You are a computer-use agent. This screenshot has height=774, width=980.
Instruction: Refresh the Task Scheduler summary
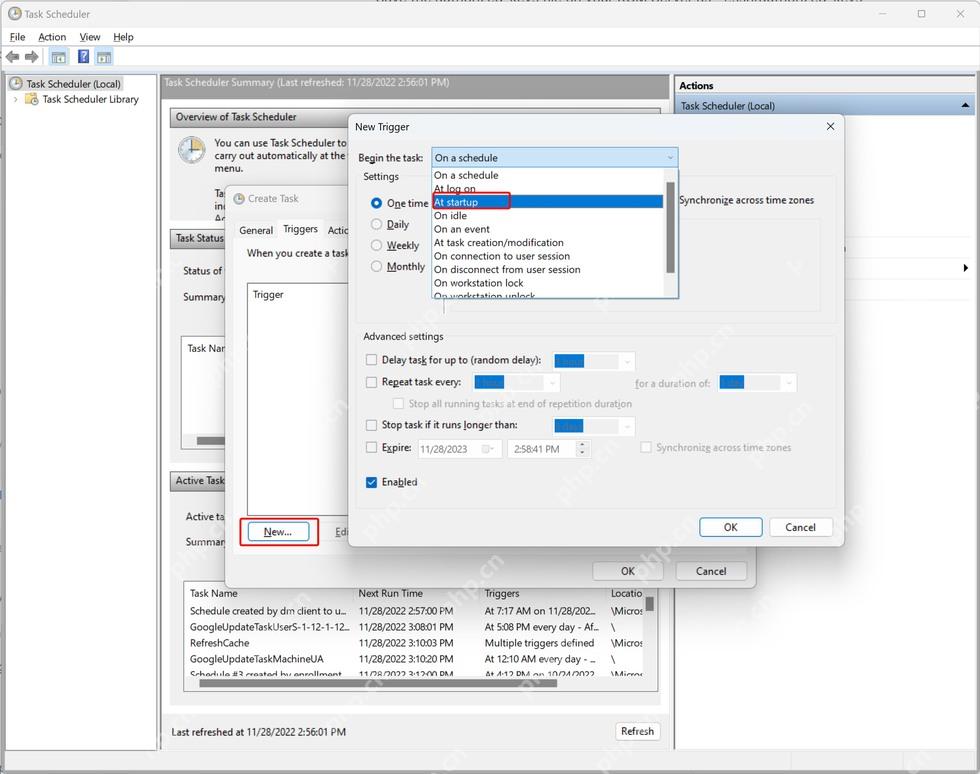[x=638, y=731]
